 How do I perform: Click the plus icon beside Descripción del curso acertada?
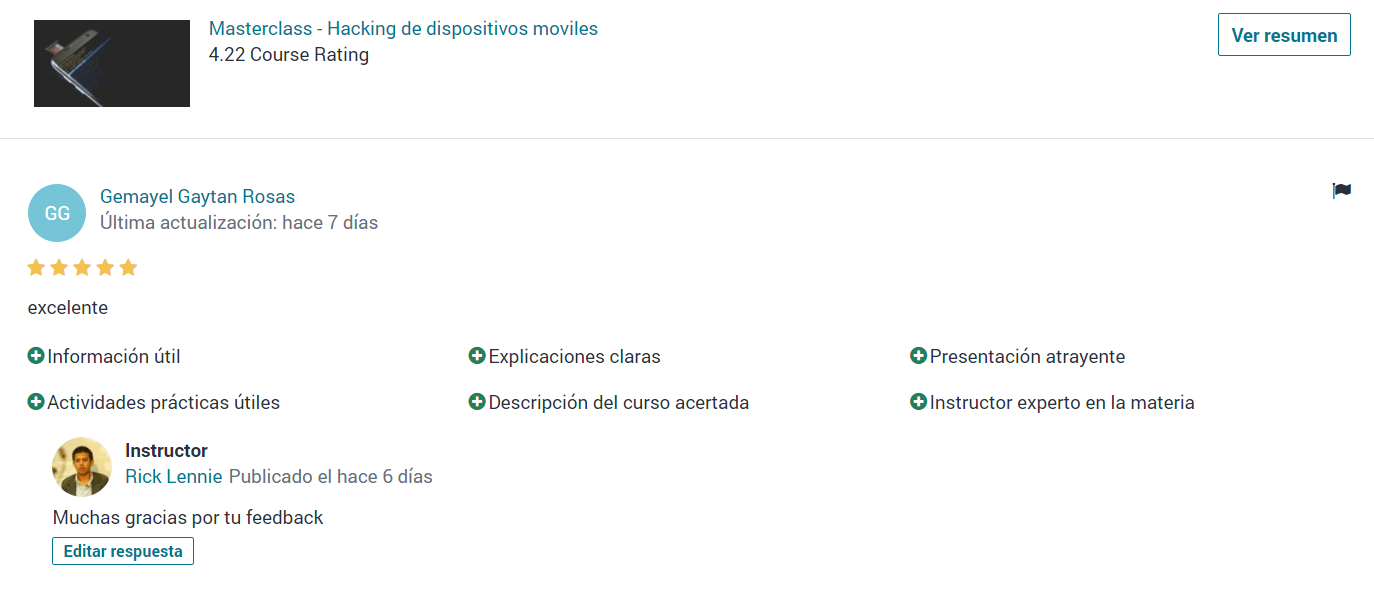tap(477, 402)
